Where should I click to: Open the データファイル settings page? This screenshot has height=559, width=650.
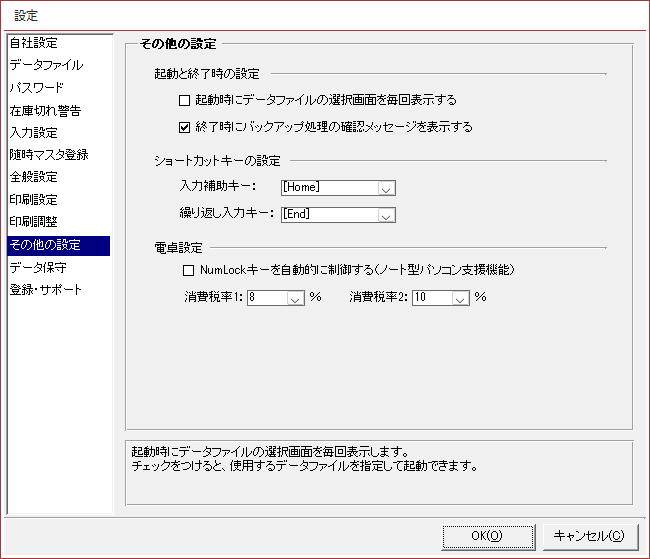pyautogui.click(x=46, y=65)
